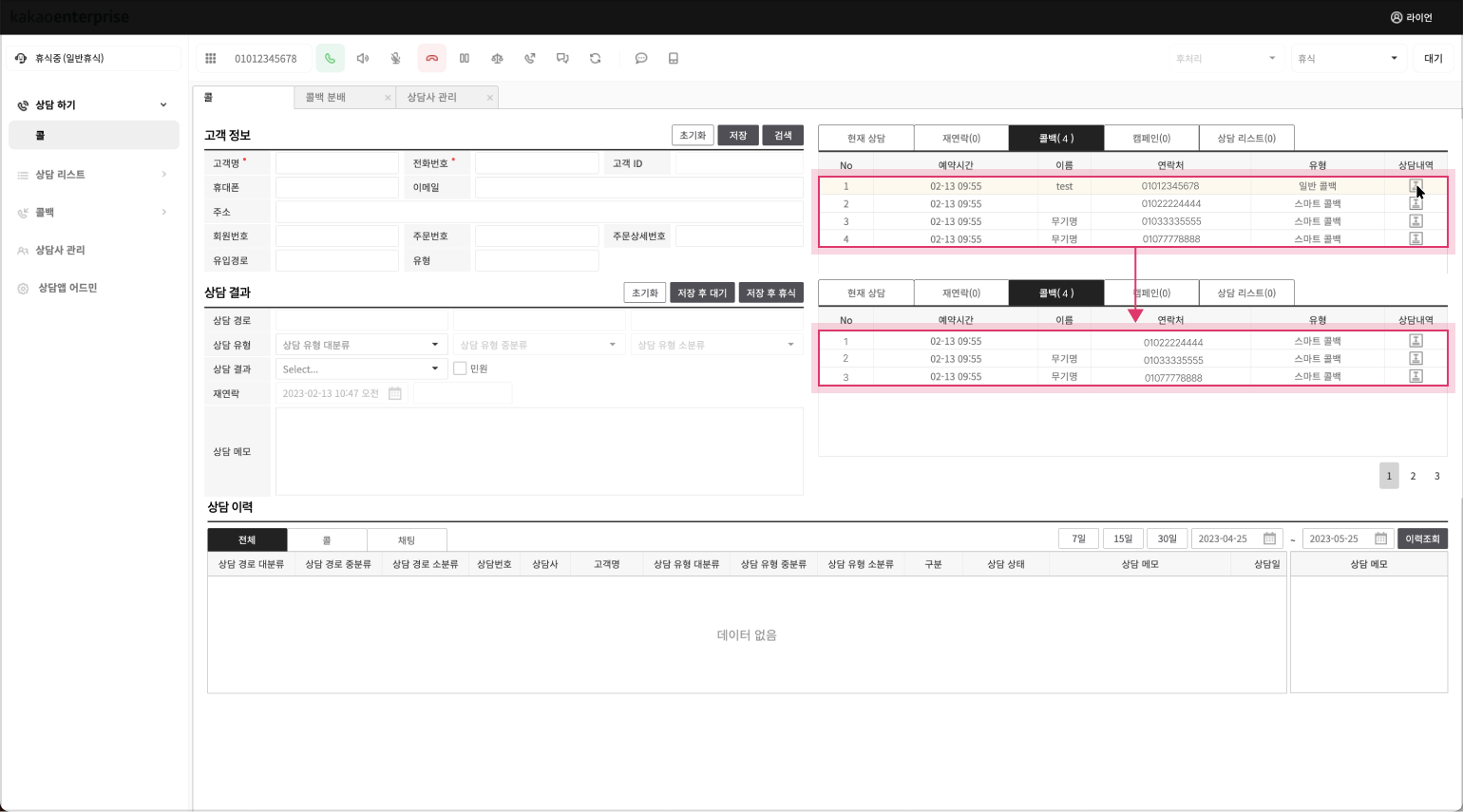The height and width of the screenshot is (812, 1463).
Task: Go to page 2 of callback list
Action: [x=1413, y=476]
